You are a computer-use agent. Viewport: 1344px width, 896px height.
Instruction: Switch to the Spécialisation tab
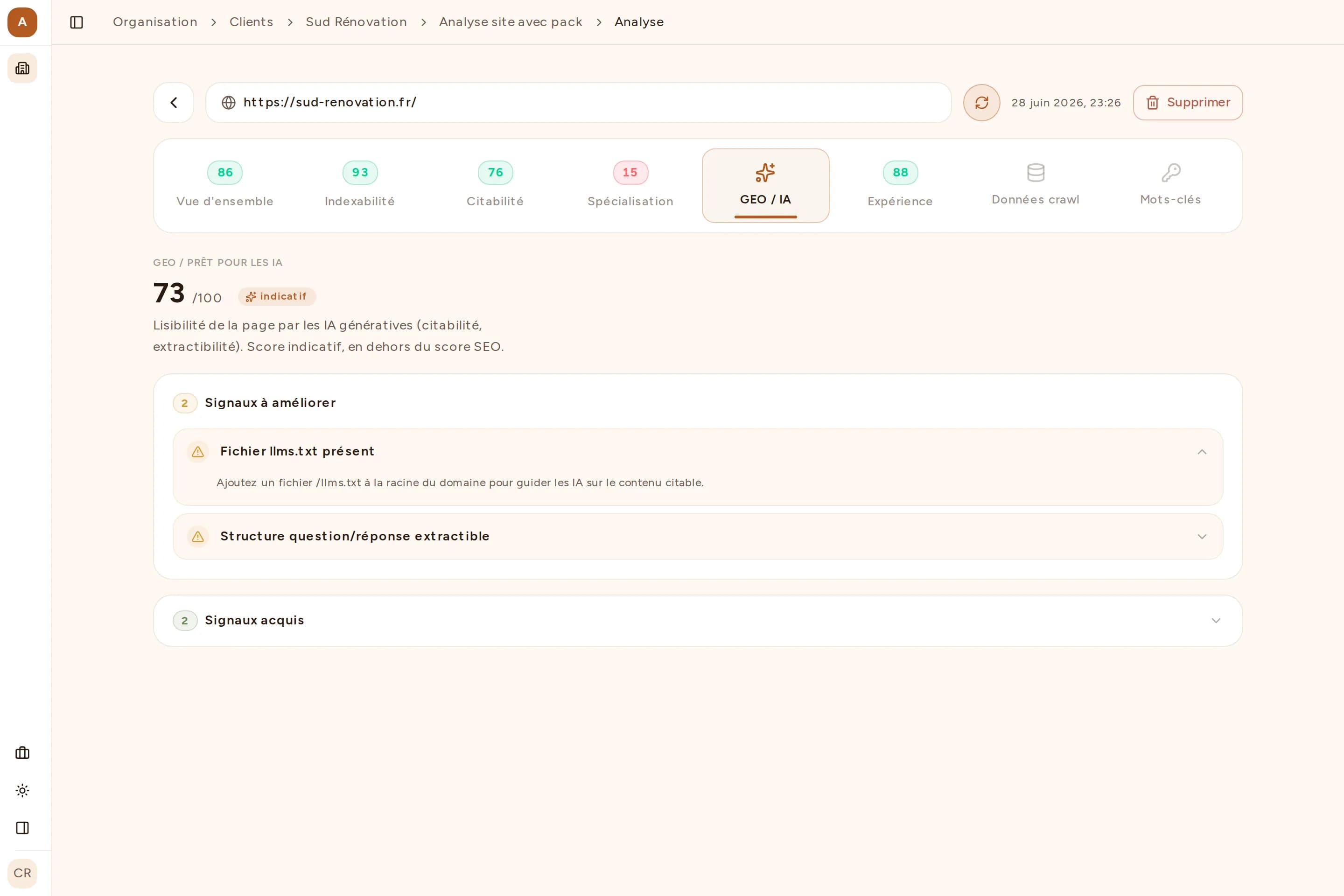point(631,186)
